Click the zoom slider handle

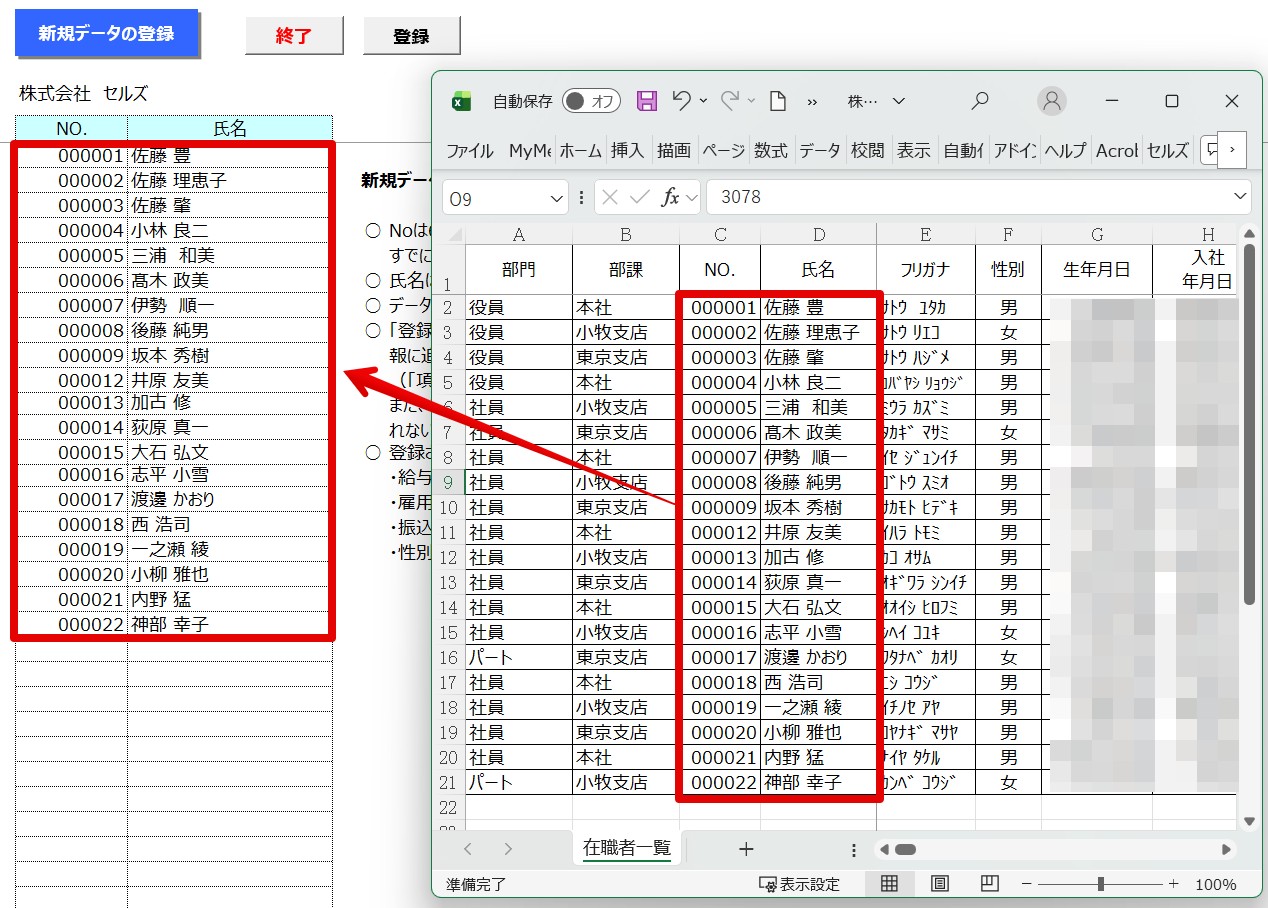click(x=1100, y=884)
